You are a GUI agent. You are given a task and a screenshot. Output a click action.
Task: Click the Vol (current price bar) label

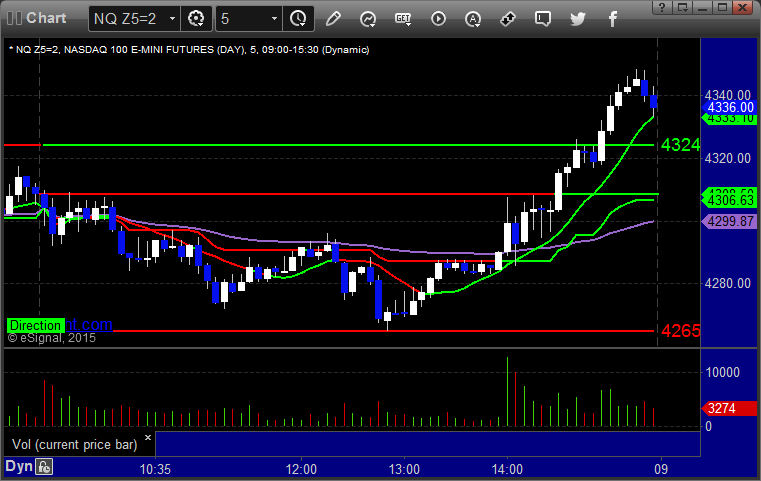(x=75, y=445)
